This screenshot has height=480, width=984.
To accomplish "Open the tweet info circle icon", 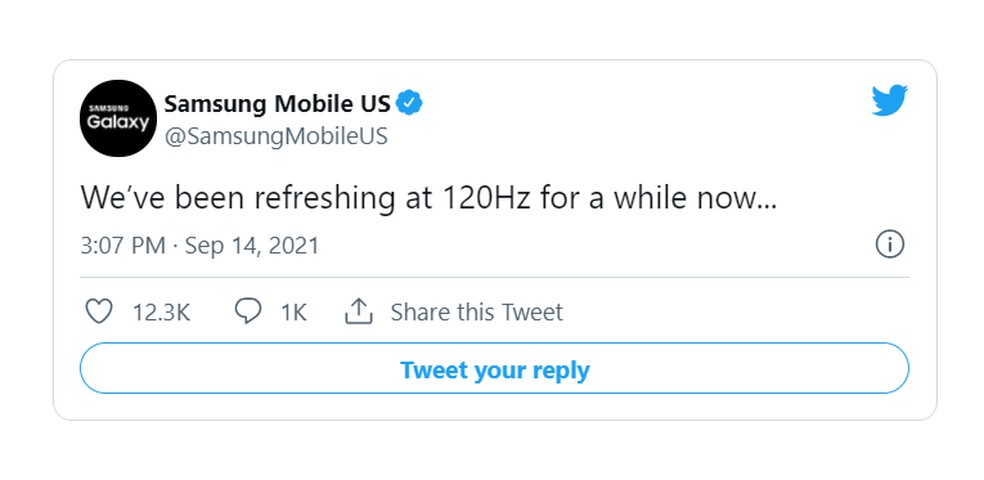I will coord(889,244).
